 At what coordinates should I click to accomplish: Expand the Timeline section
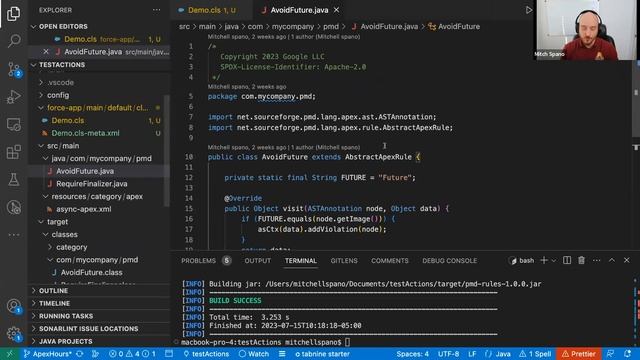click(x=54, y=303)
